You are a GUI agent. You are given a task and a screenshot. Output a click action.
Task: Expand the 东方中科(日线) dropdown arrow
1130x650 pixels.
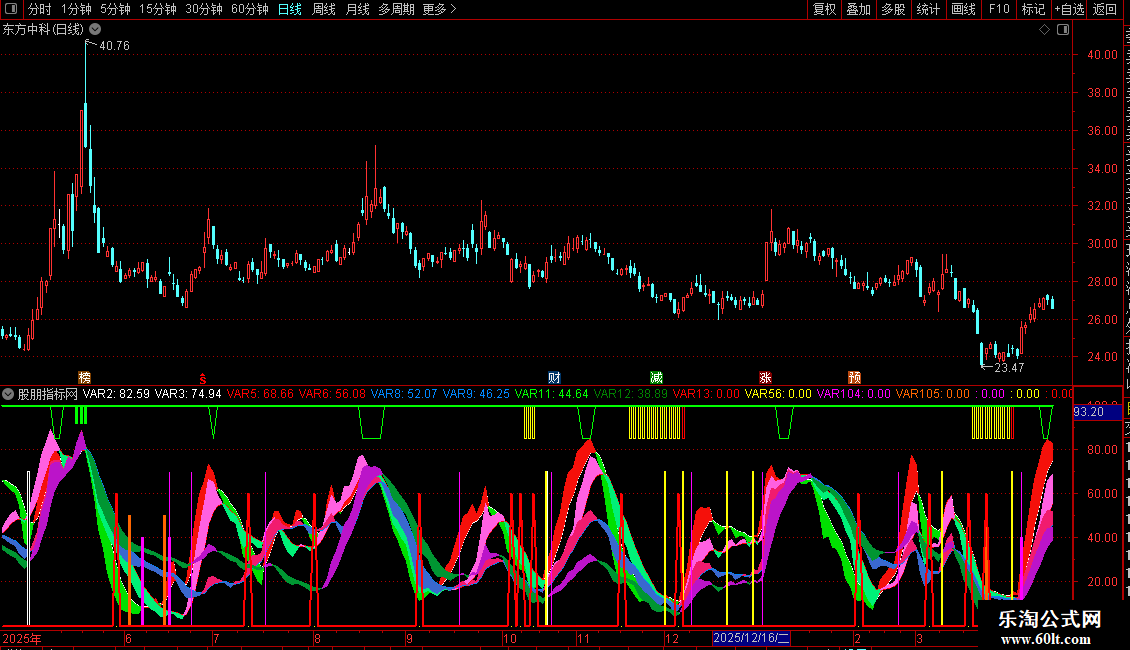[95, 30]
